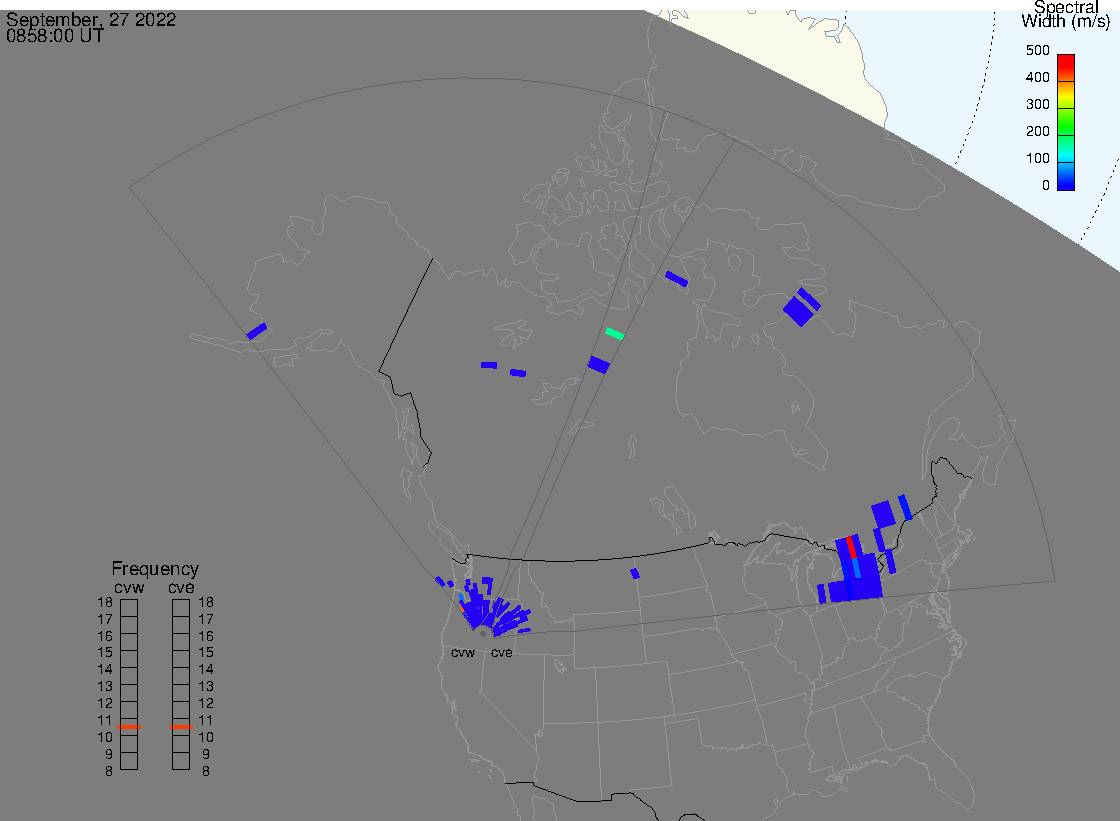Screen dimensions: 1120x821
Task: Click the blue scatter cell over North Dakota
Action: pyautogui.click(x=635, y=573)
